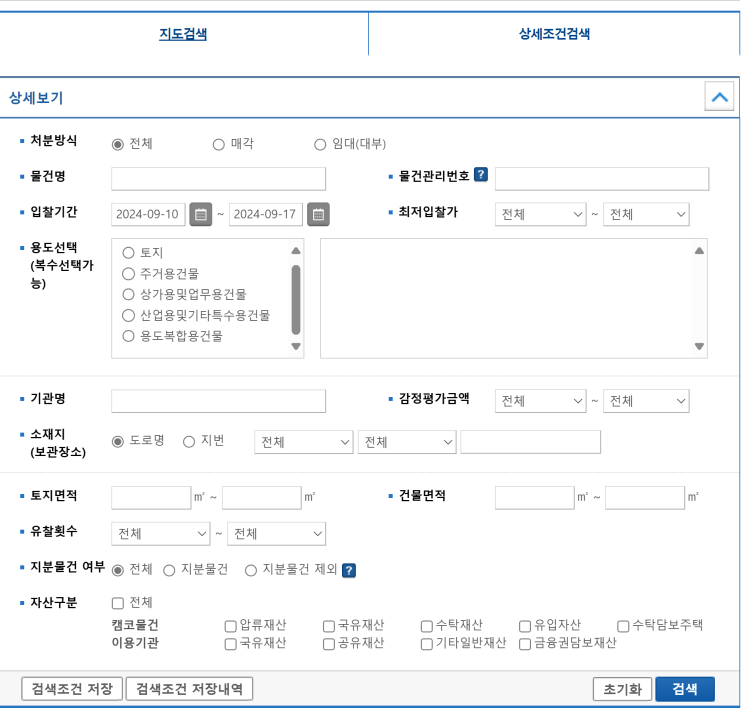Click 검색조건 저장 button
The height and width of the screenshot is (708, 743).
click(72, 689)
